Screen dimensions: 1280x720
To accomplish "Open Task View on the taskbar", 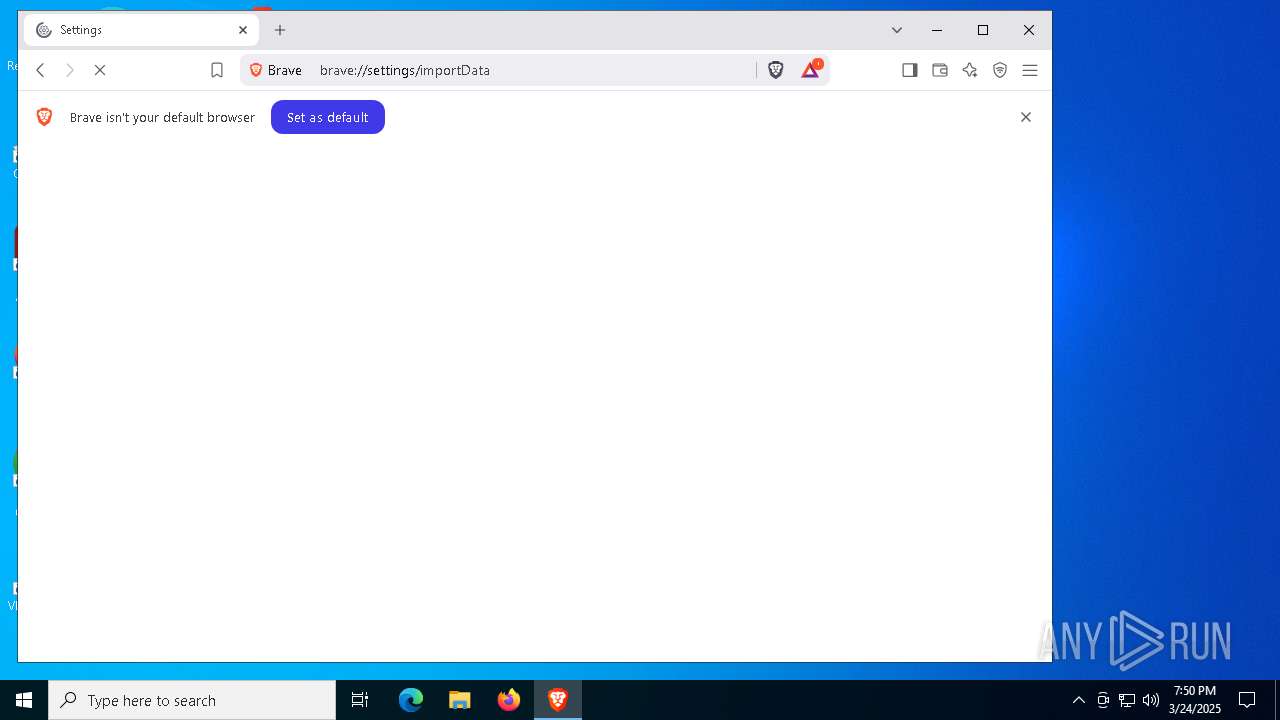I will pos(360,700).
